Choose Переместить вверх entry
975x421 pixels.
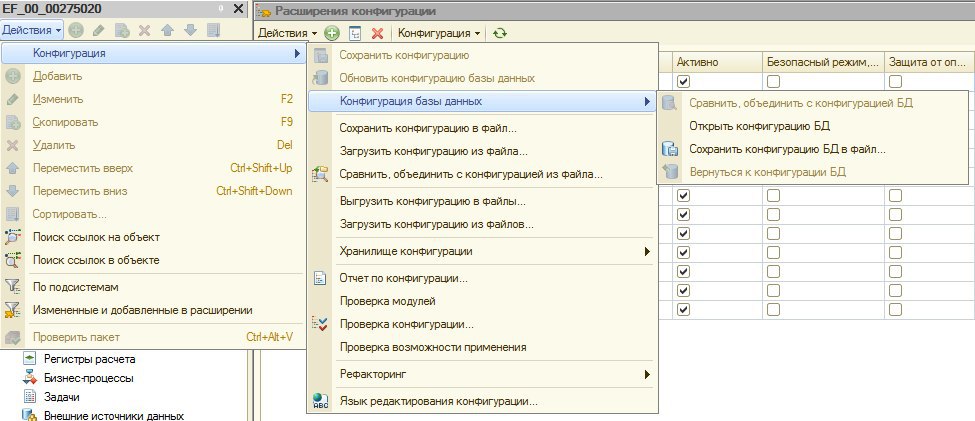(x=154, y=169)
